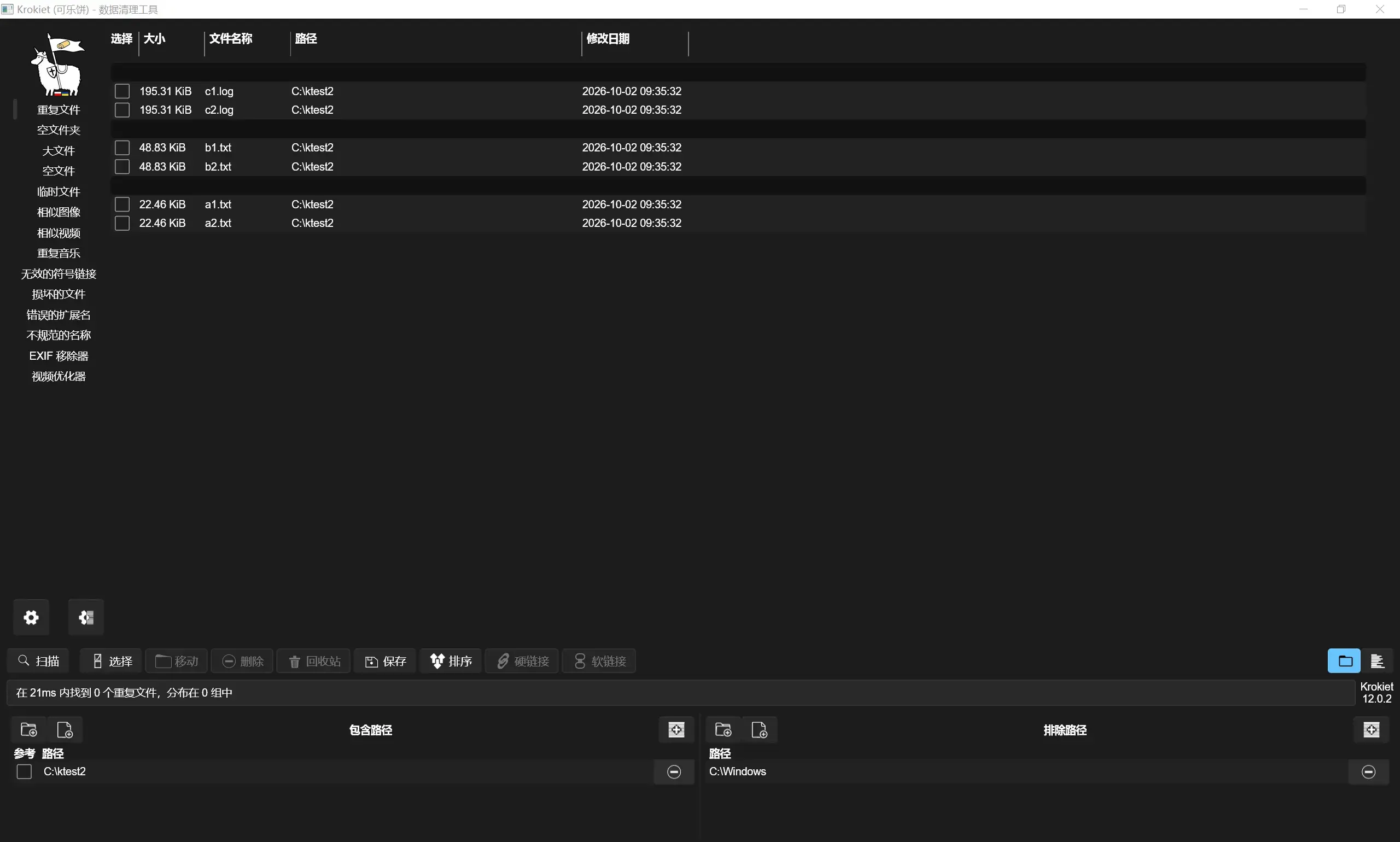Viewport: 1400px width, 842px height.
Task: Check the a1.txt file checkbox
Action: (x=122, y=204)
